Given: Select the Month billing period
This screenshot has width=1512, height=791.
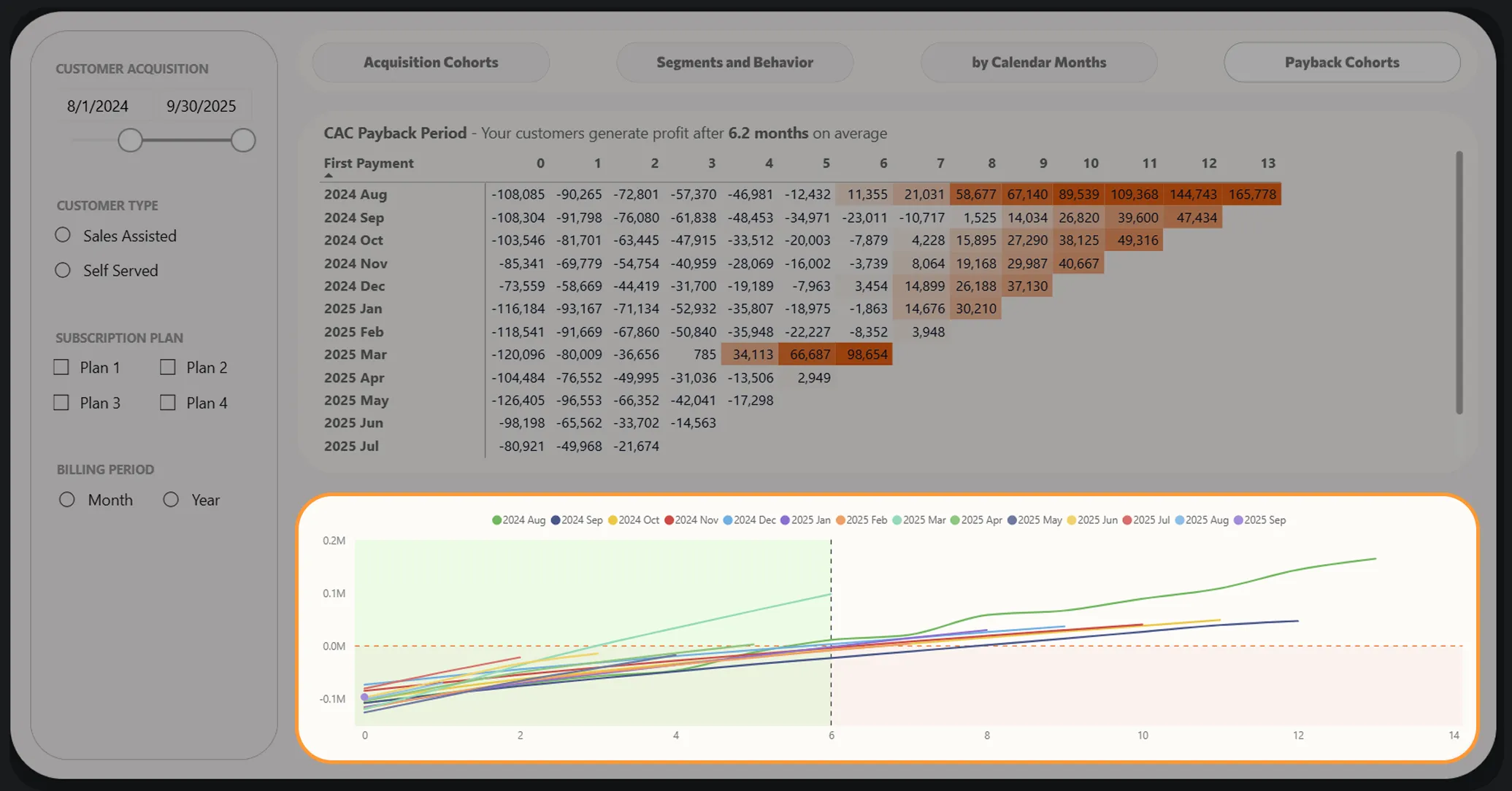Looking at the screenshot, I should tap(67, 500).
